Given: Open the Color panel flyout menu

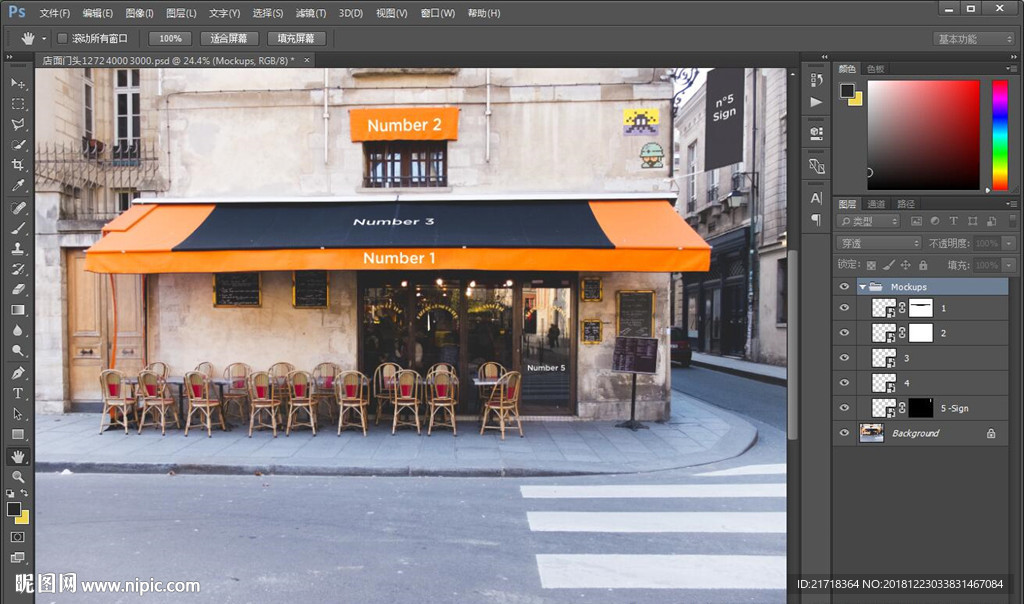Looking at the screenshot, I should tap(1012, 69).
